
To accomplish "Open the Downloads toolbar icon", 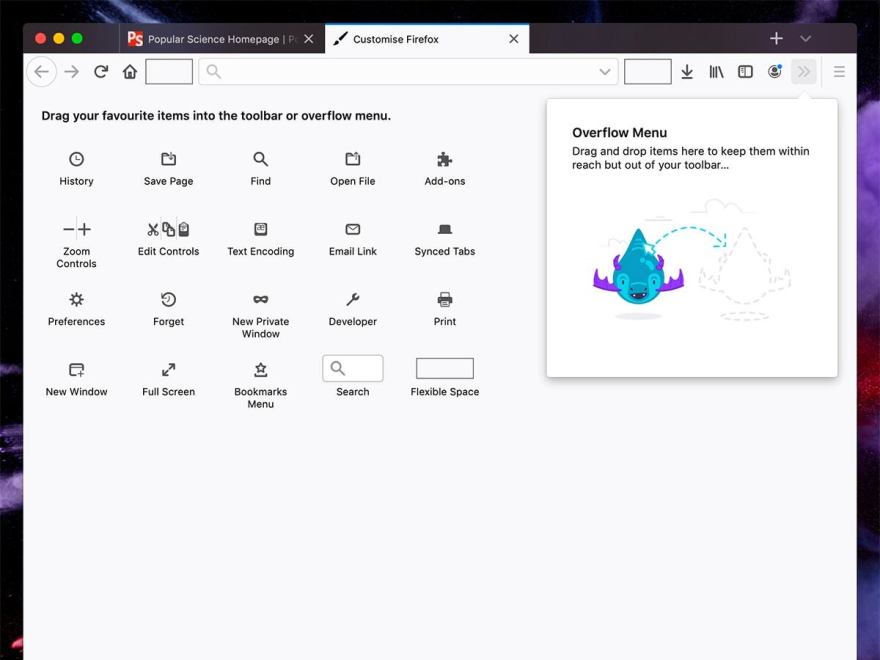I will tap(687, 71).
